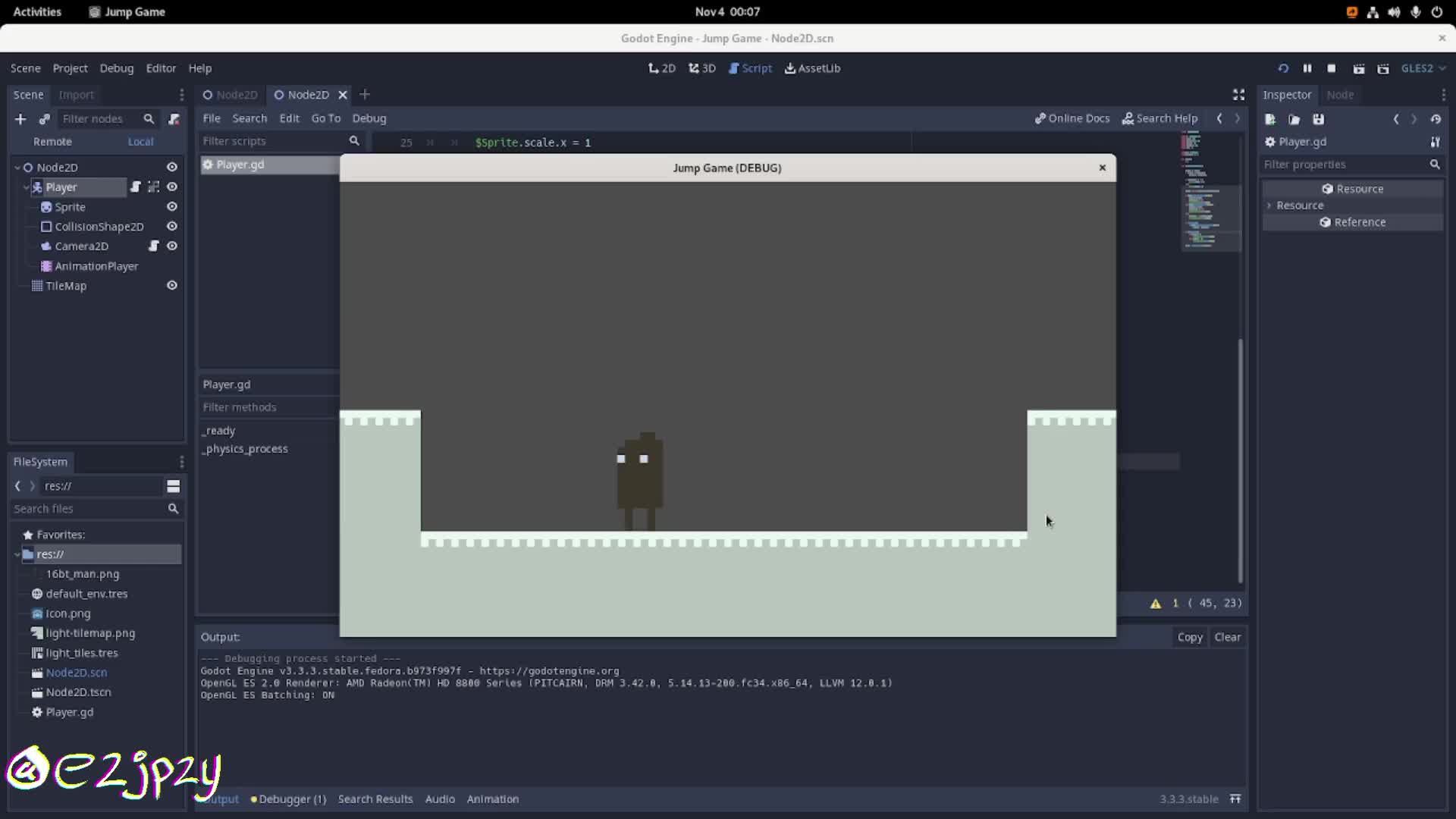Pause the running scene
Image resolution: width=1456 pixels, height=819 pixels.
click(x=1307, y=68)
